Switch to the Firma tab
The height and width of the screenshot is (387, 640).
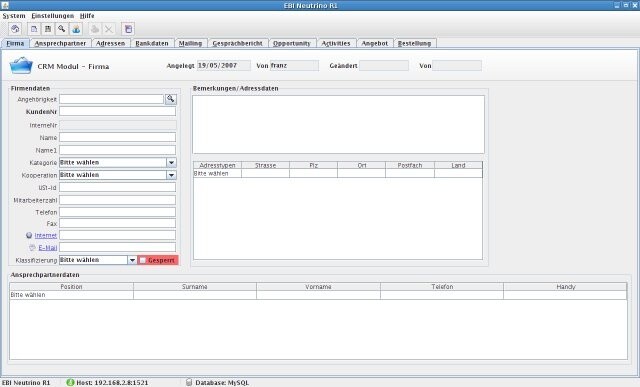coord(15,43)
